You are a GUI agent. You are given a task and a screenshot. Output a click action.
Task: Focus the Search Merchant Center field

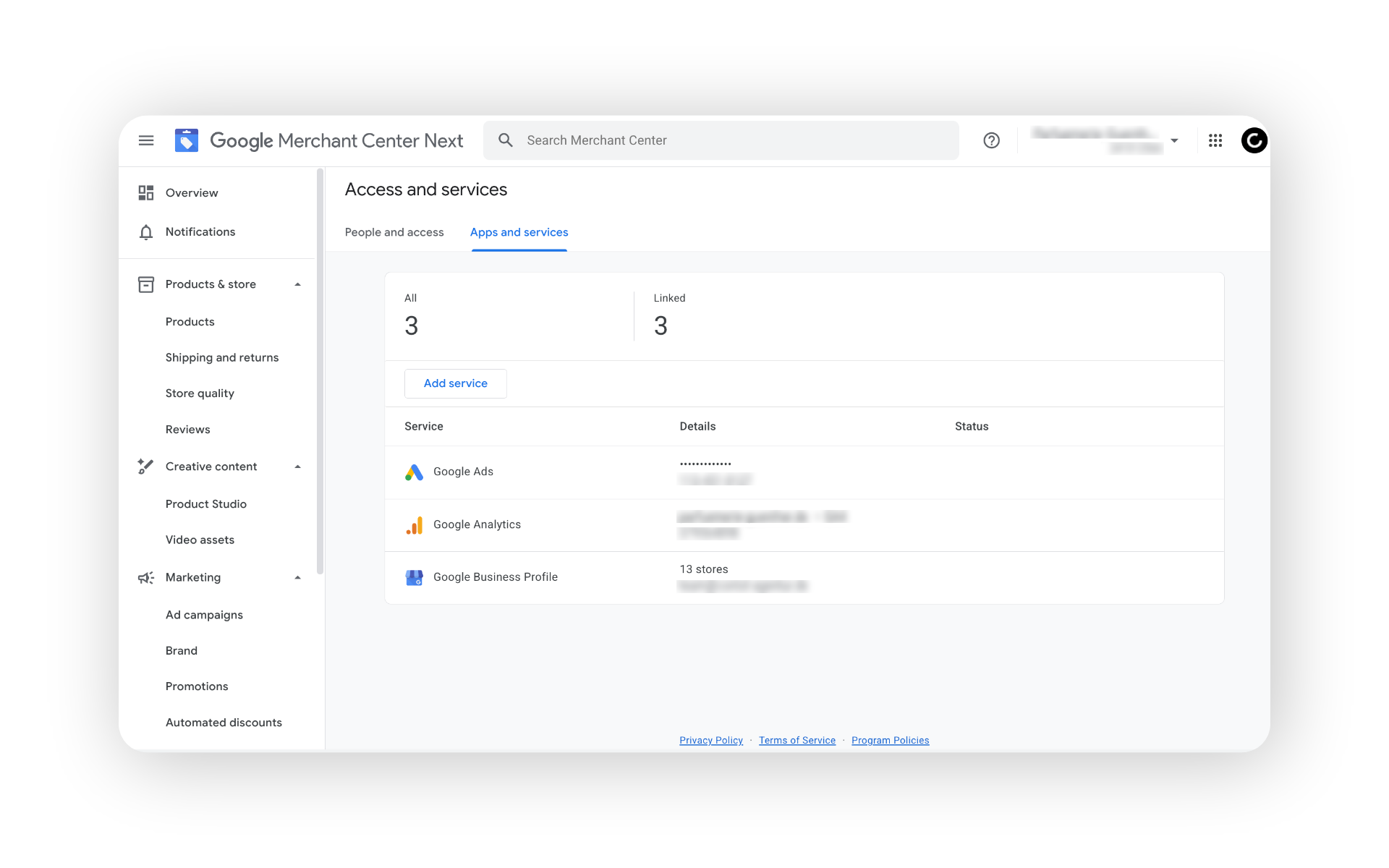(721, 140)
